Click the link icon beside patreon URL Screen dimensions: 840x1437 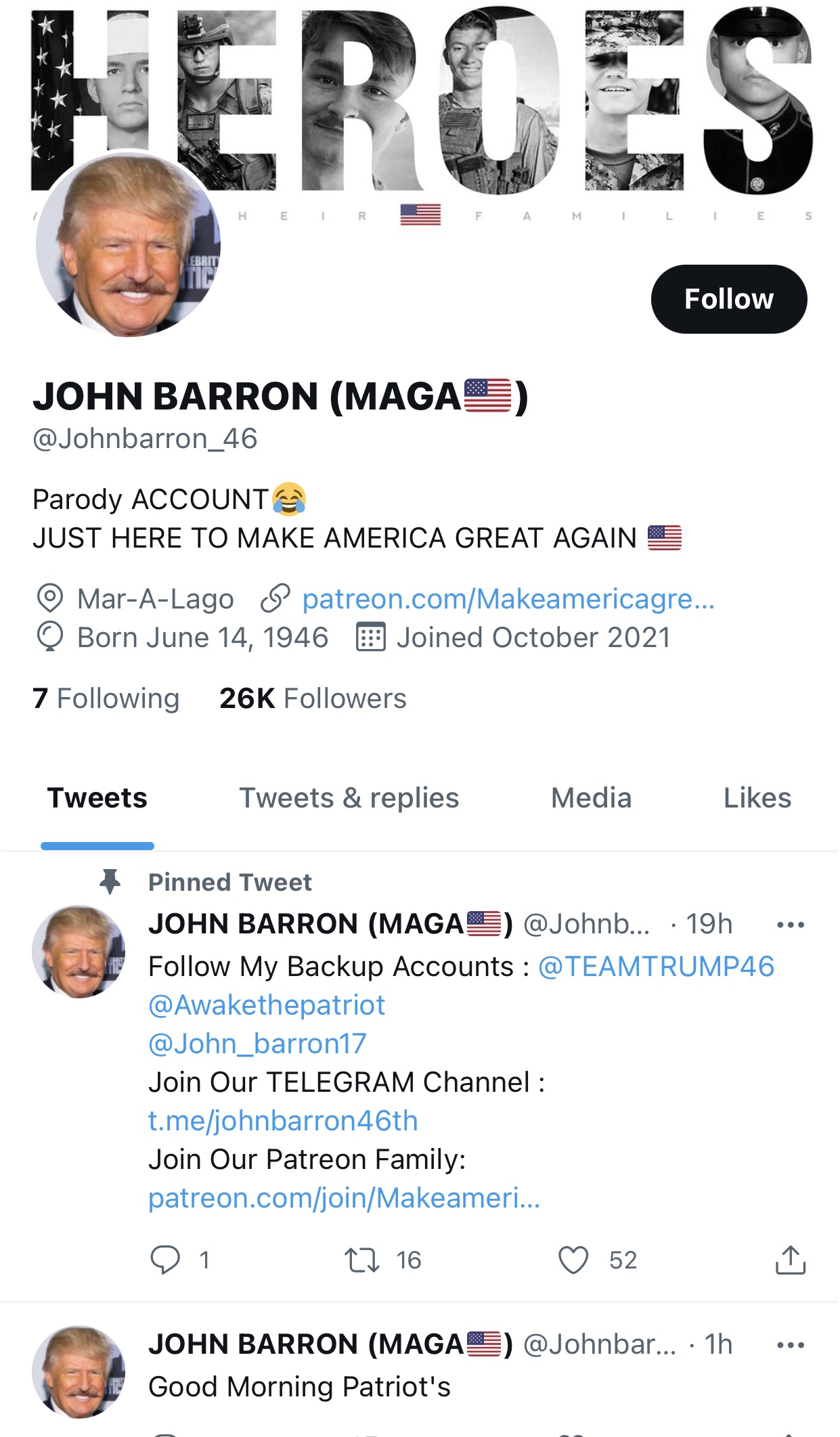click(x=275, y=598)
